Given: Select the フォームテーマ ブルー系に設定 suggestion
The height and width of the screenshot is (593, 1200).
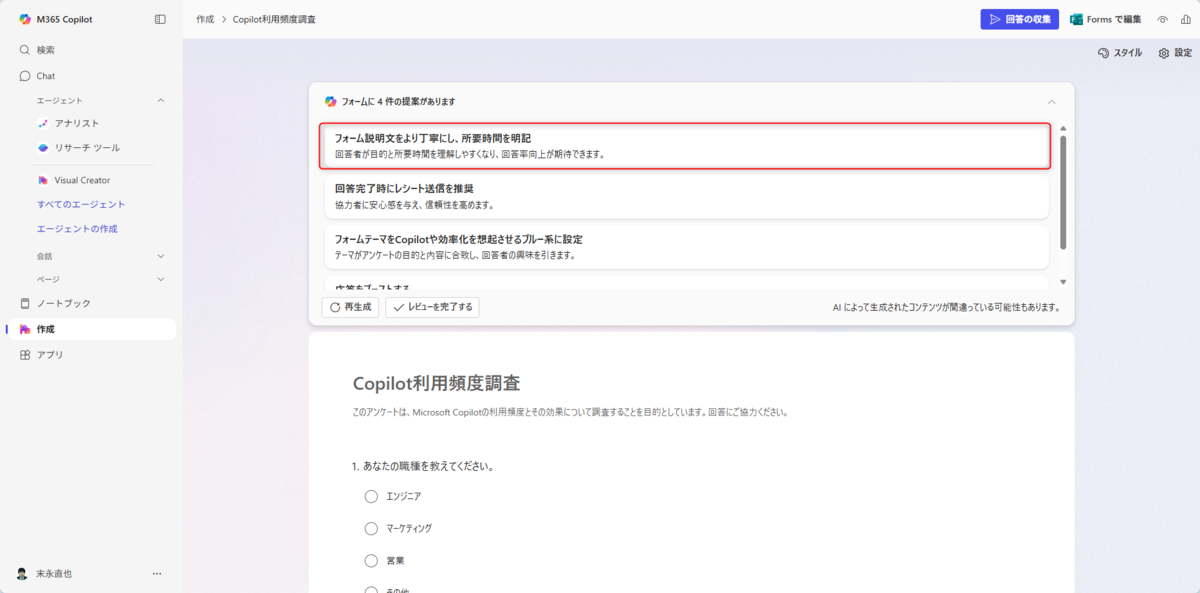Looking at the screenshot, I should click(x=685, y=247).
